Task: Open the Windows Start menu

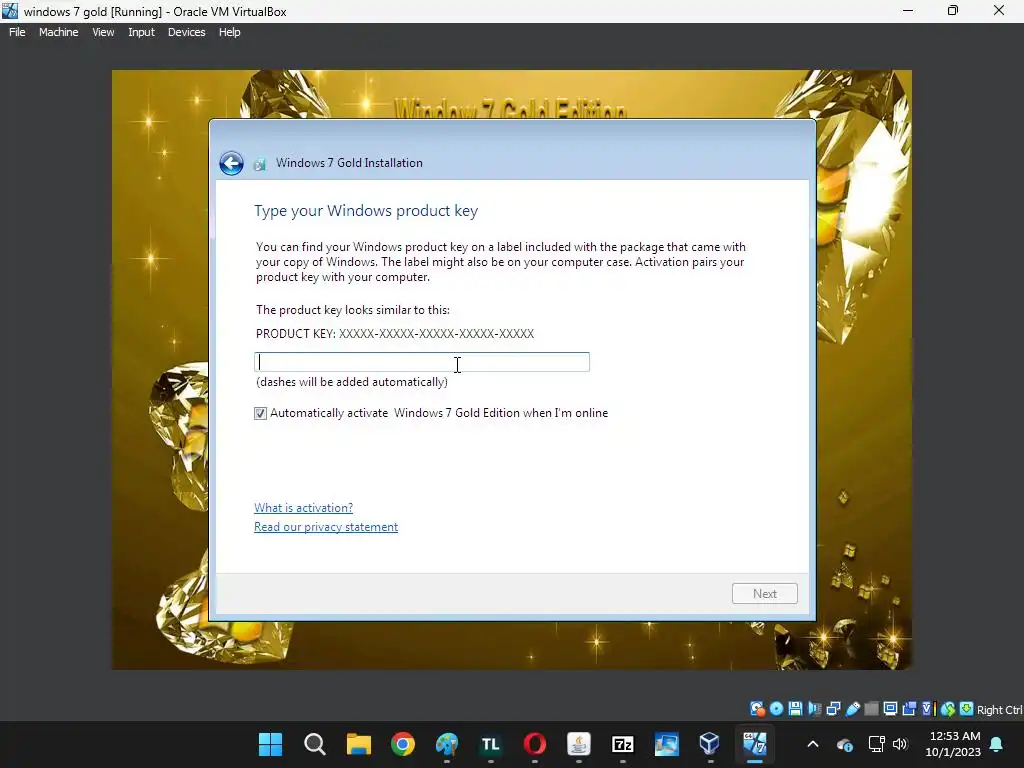Action: pyautogui.click(x=270, y=744)
